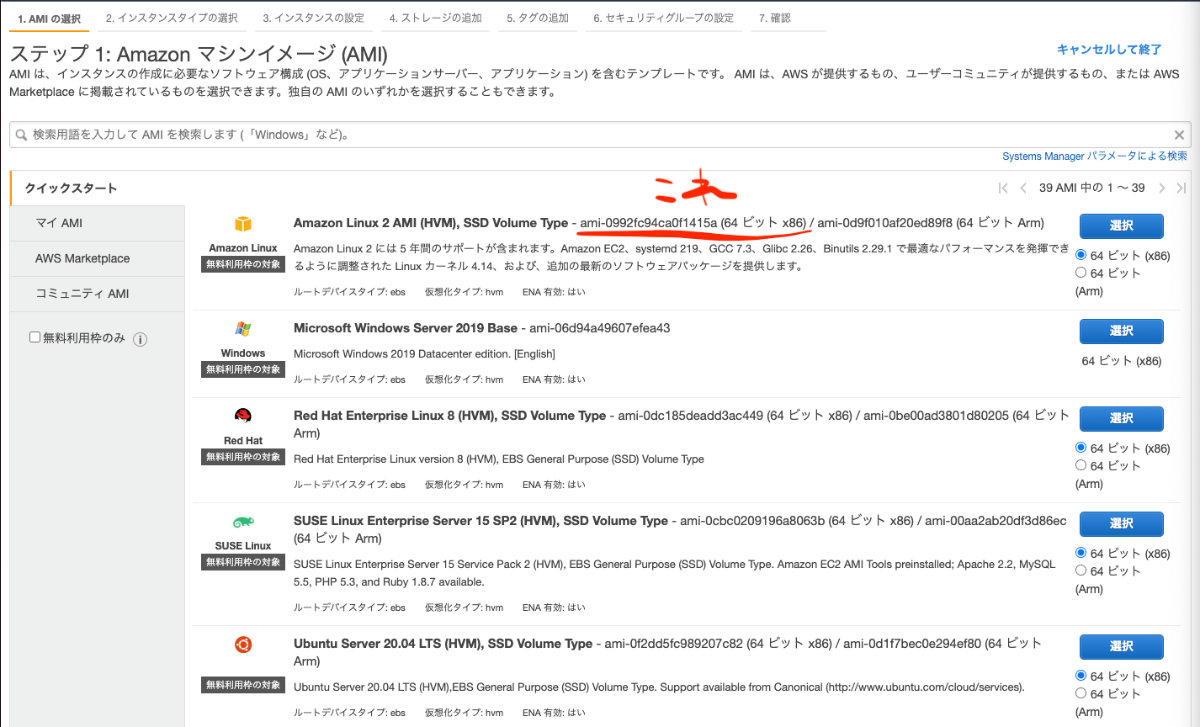This screenshot has width=1200, height=727.
Task: Click the 無料利用枠の対象 badge under Windows
Action: (x=243, y=370)
